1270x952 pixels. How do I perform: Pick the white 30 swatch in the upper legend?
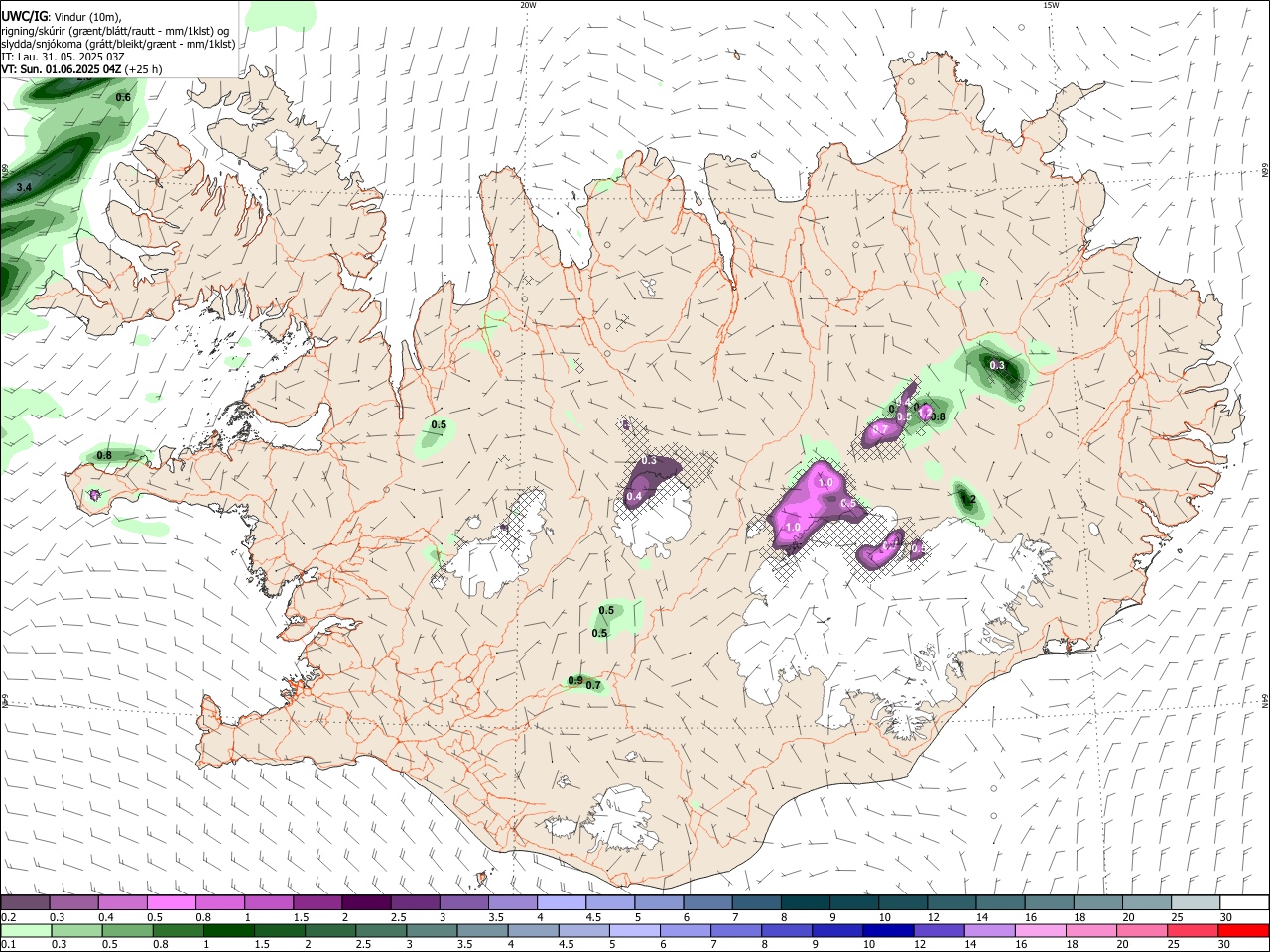(x=1244, y=903)
